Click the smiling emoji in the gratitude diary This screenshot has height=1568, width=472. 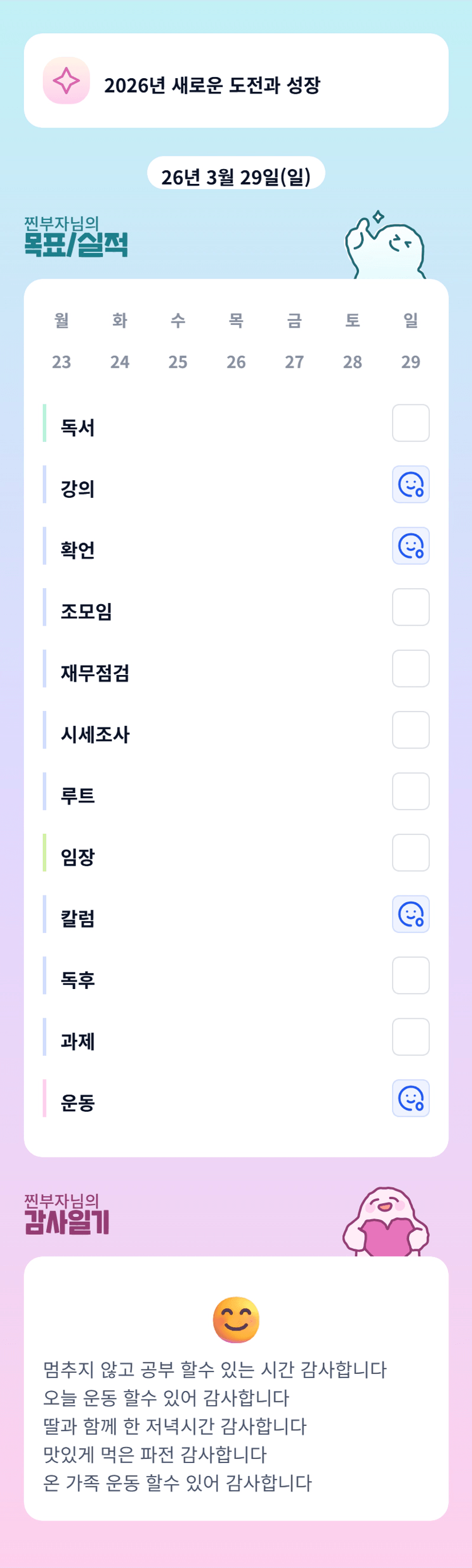236,1320
